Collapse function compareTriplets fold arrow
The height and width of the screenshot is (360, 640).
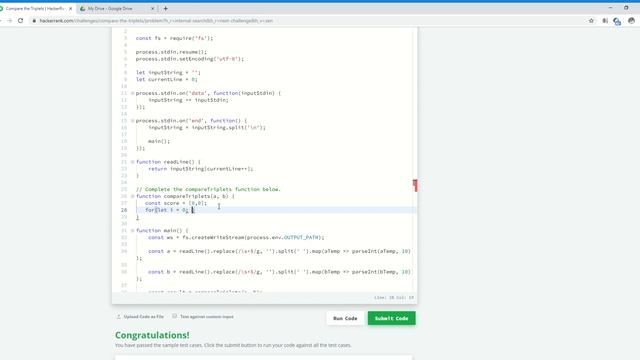(132, 196)
